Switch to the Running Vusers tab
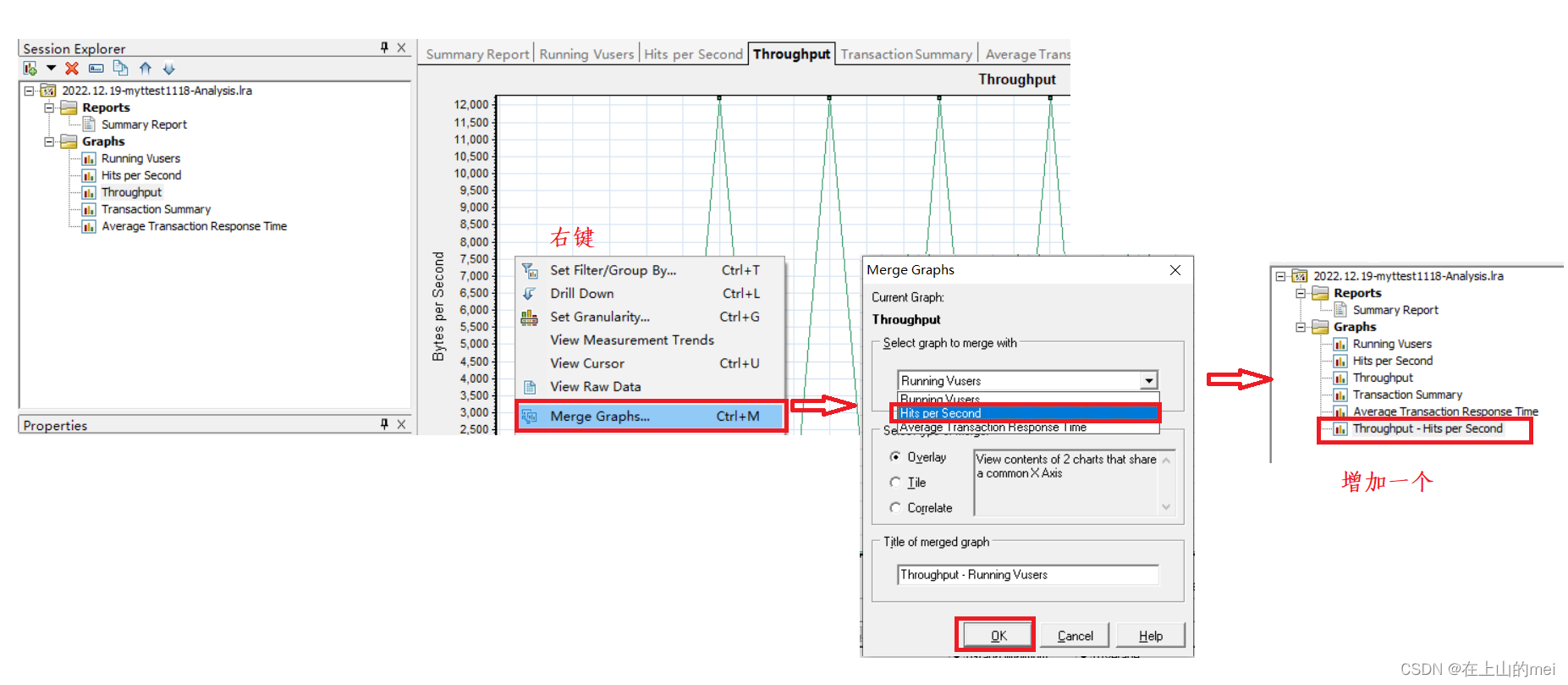1568x685 pixels. pos(586,54)
